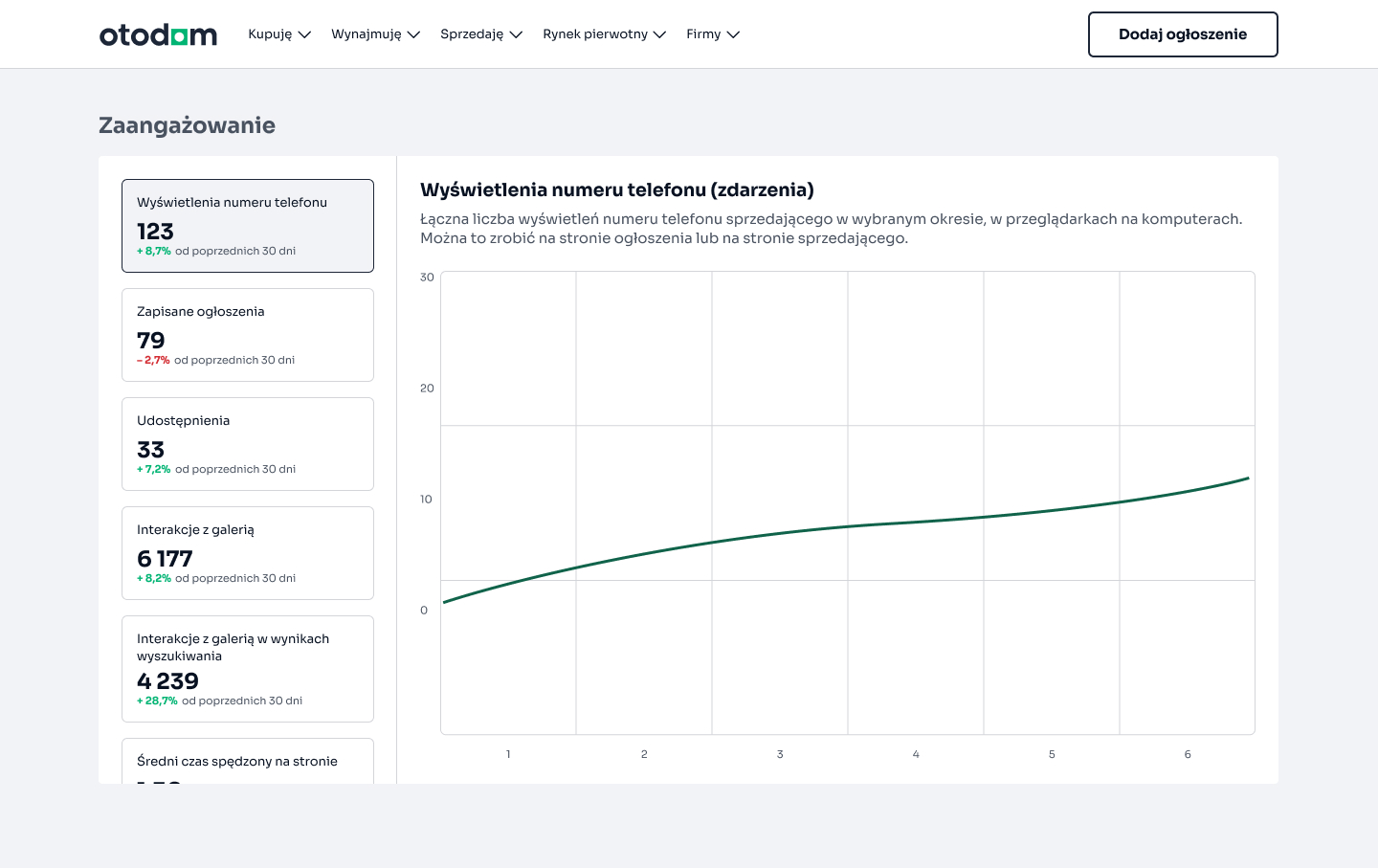Open the Sprzedaję dropdown

[x=481, y=33]
